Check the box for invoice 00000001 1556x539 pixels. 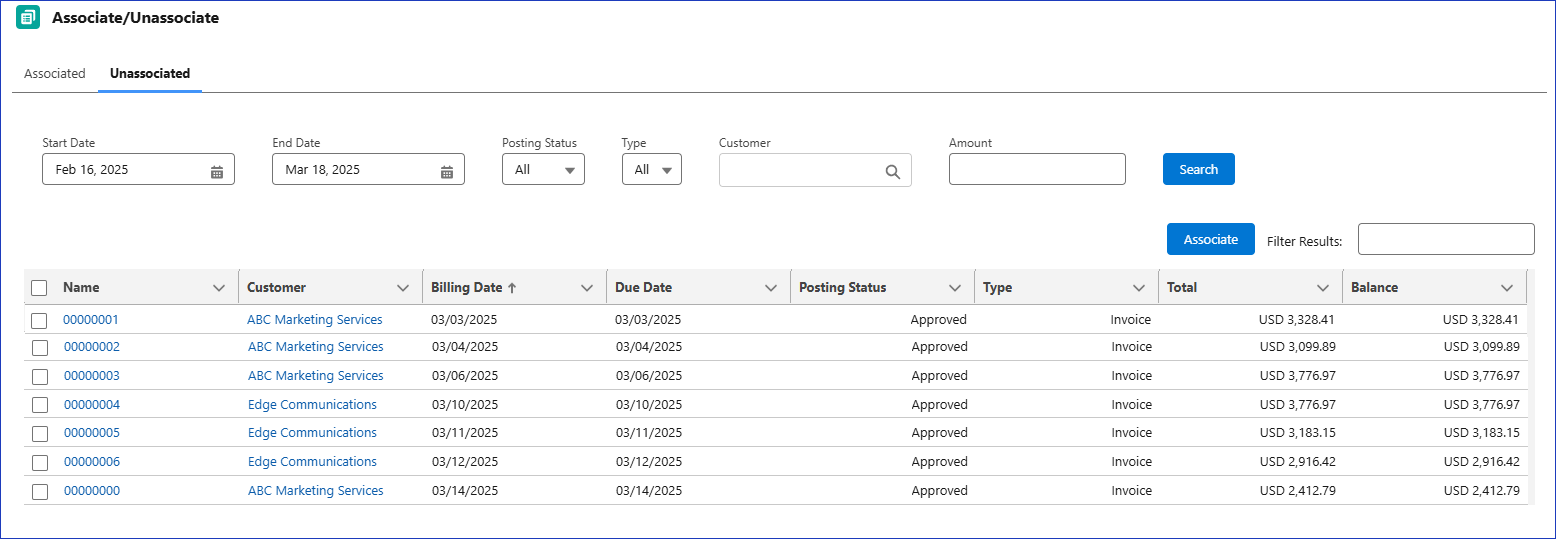[x=39, y=321]
